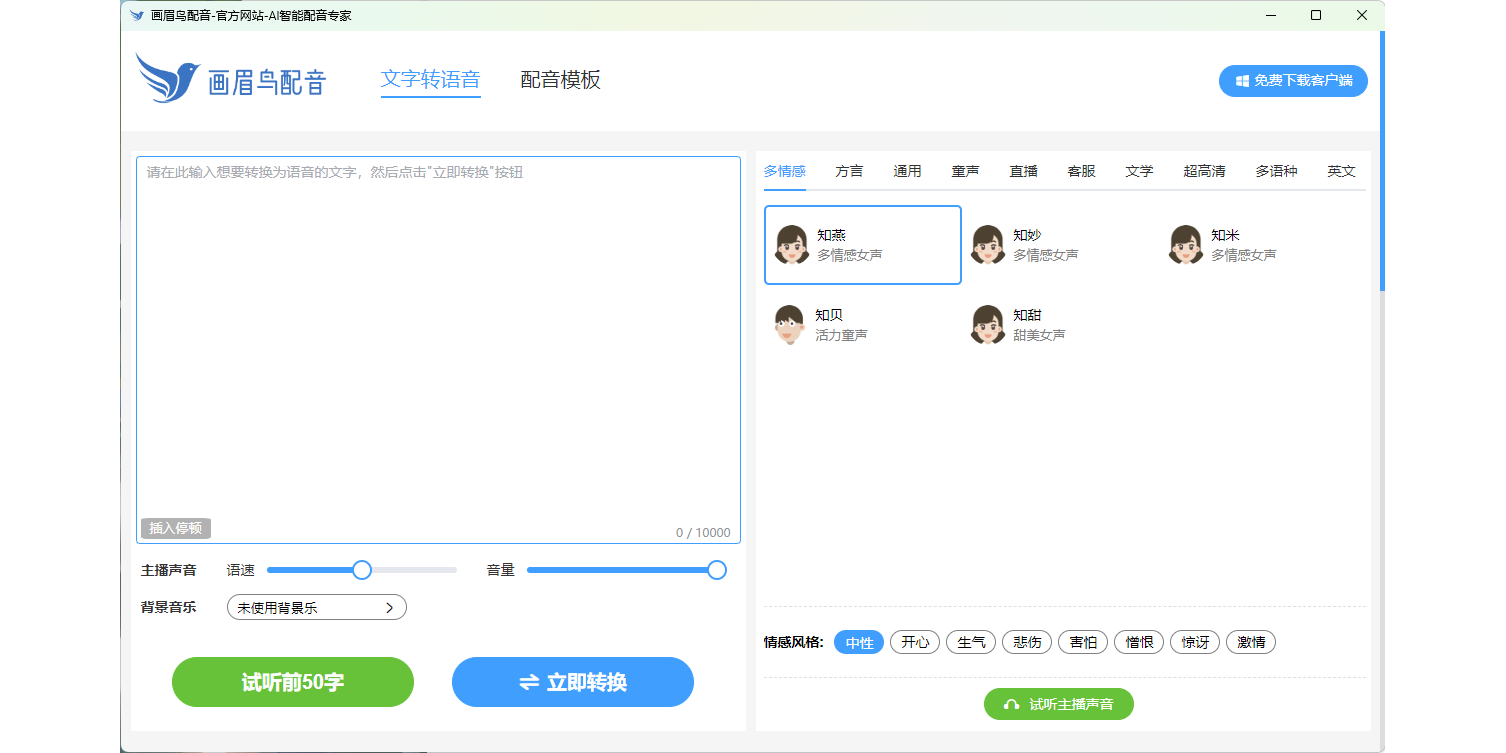The width and height of the screenshot is (1506, 753).
Task: Select the 知米 voice avatar
Action: coord(1186,245)
